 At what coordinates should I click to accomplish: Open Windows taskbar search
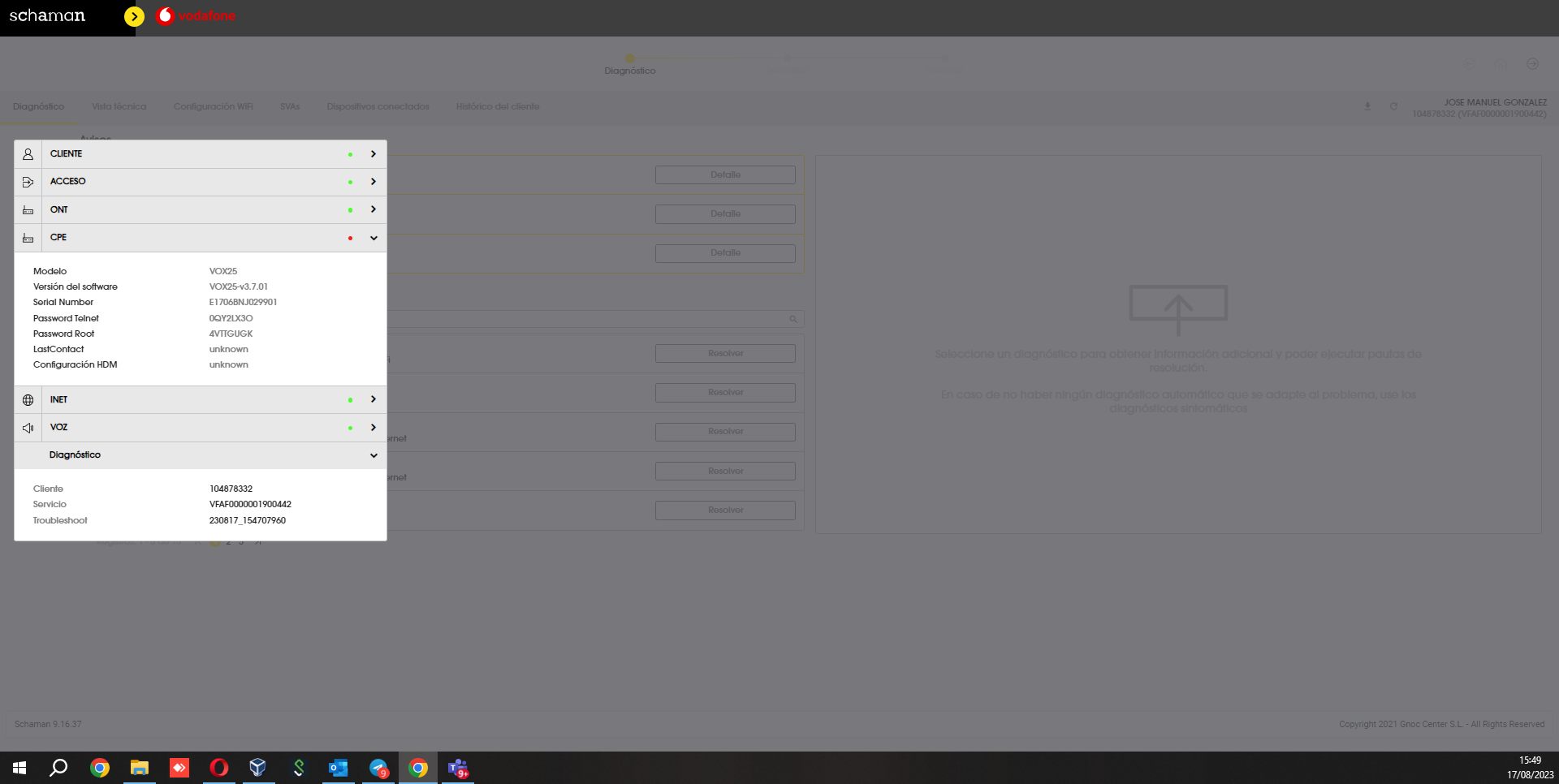(58, 768)
